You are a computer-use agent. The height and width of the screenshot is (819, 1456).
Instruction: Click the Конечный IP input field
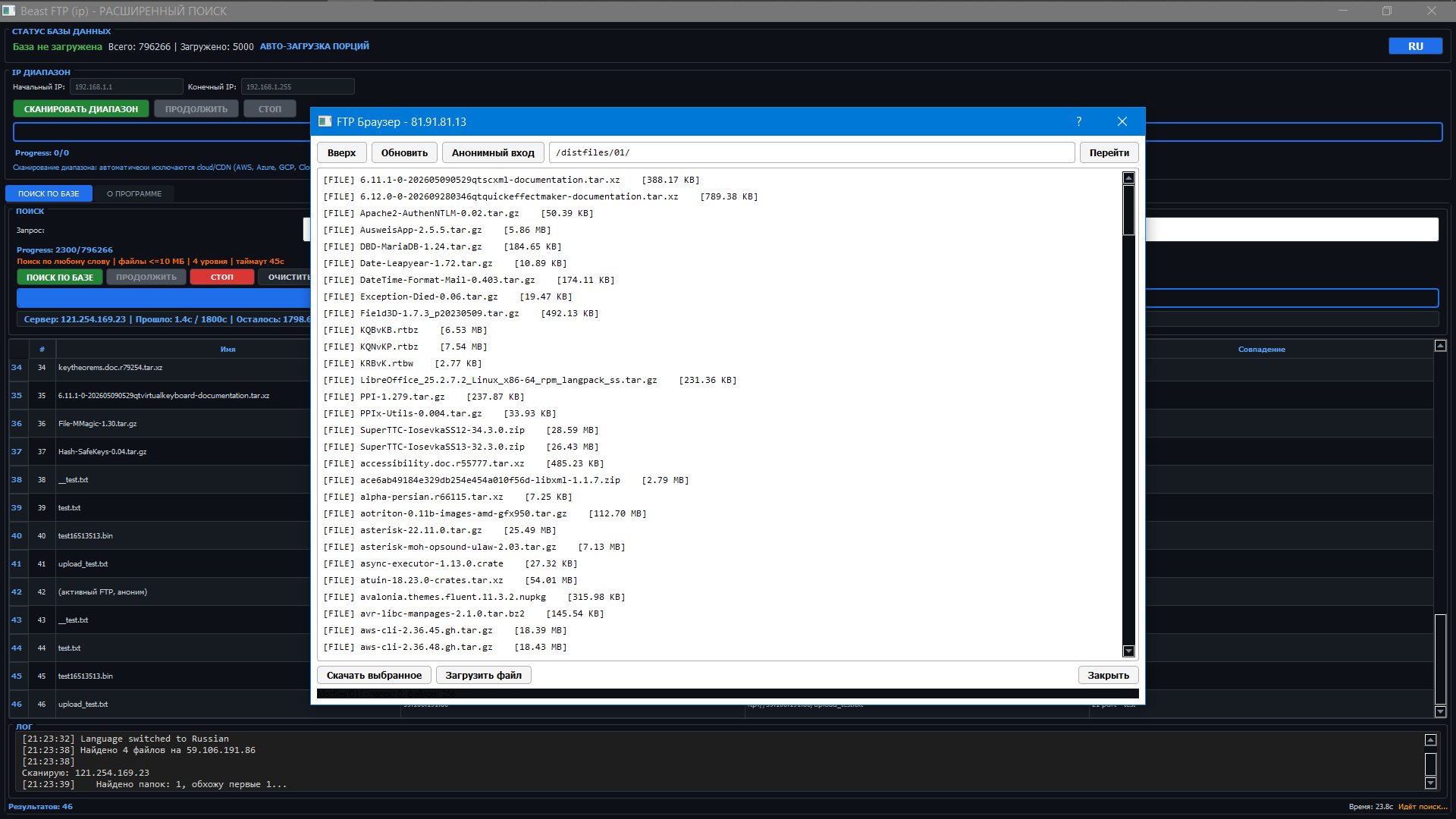(297, 86)
